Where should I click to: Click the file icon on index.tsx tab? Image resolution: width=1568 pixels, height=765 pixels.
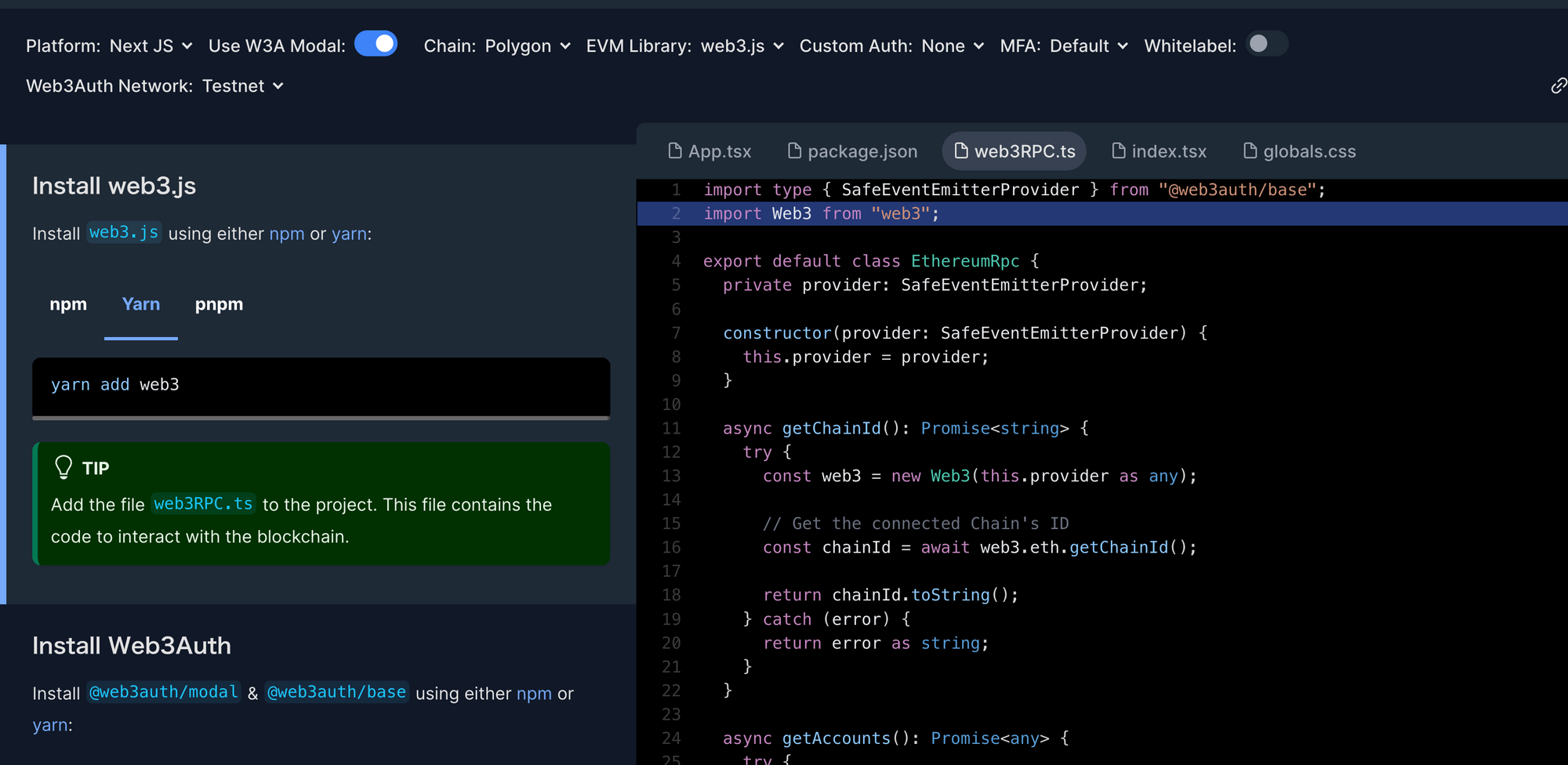point(1119,150)
